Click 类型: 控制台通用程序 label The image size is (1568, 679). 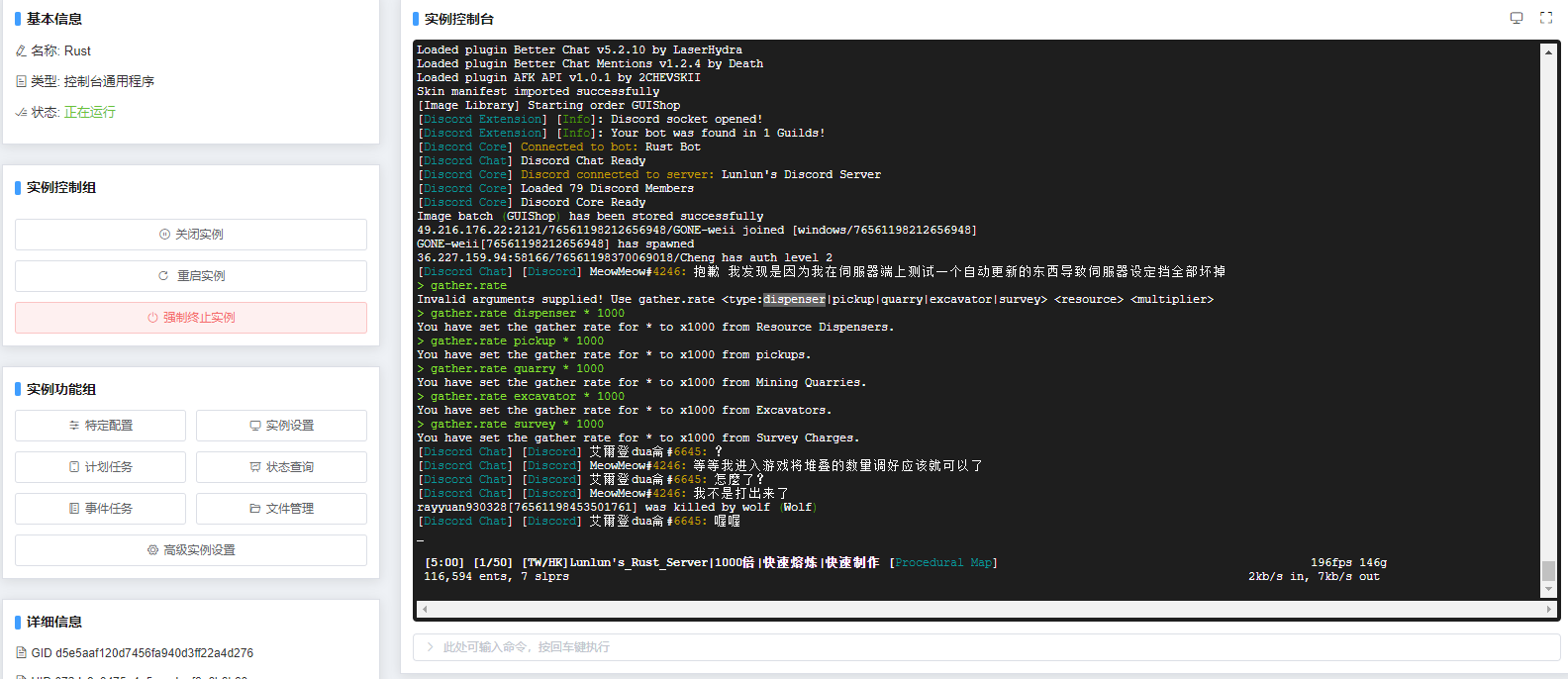point(92,81)
